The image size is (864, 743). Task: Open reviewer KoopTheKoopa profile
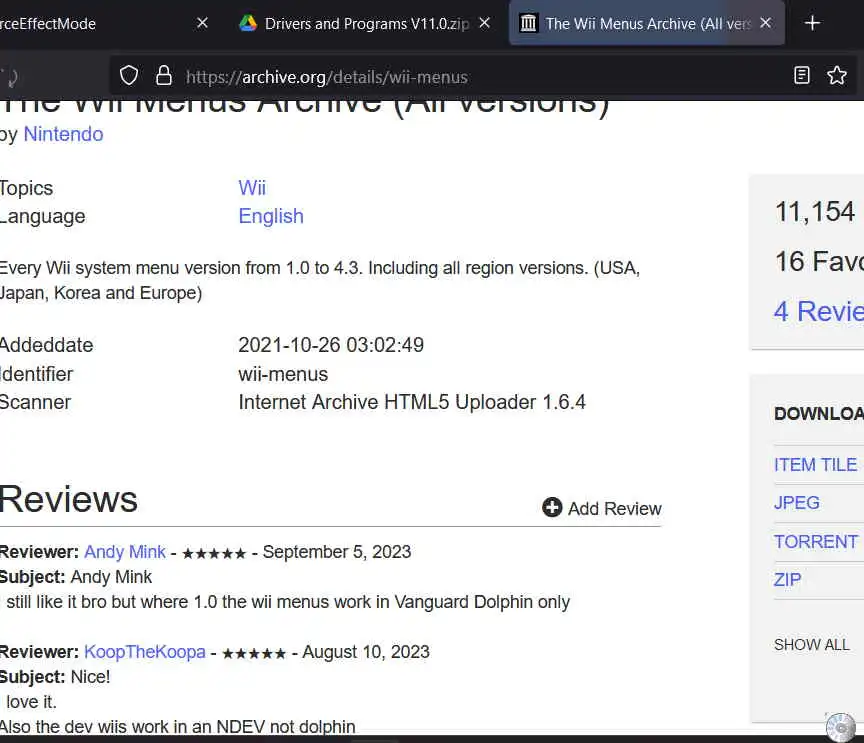(144, 652)
